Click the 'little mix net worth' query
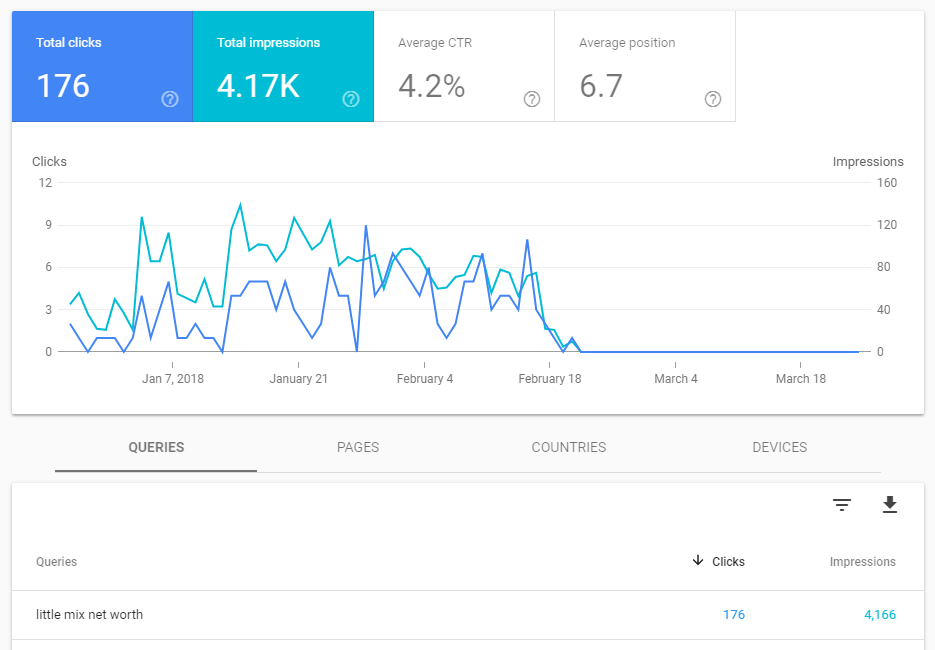This screenshot has width=935, height=650. point(89,615)
